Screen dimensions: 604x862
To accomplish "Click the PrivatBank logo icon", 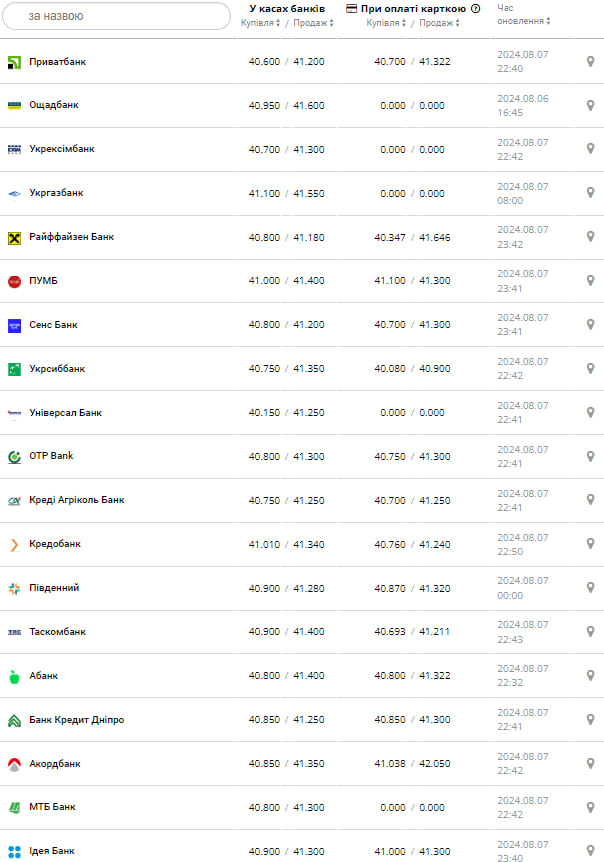I will click(15, 62).
